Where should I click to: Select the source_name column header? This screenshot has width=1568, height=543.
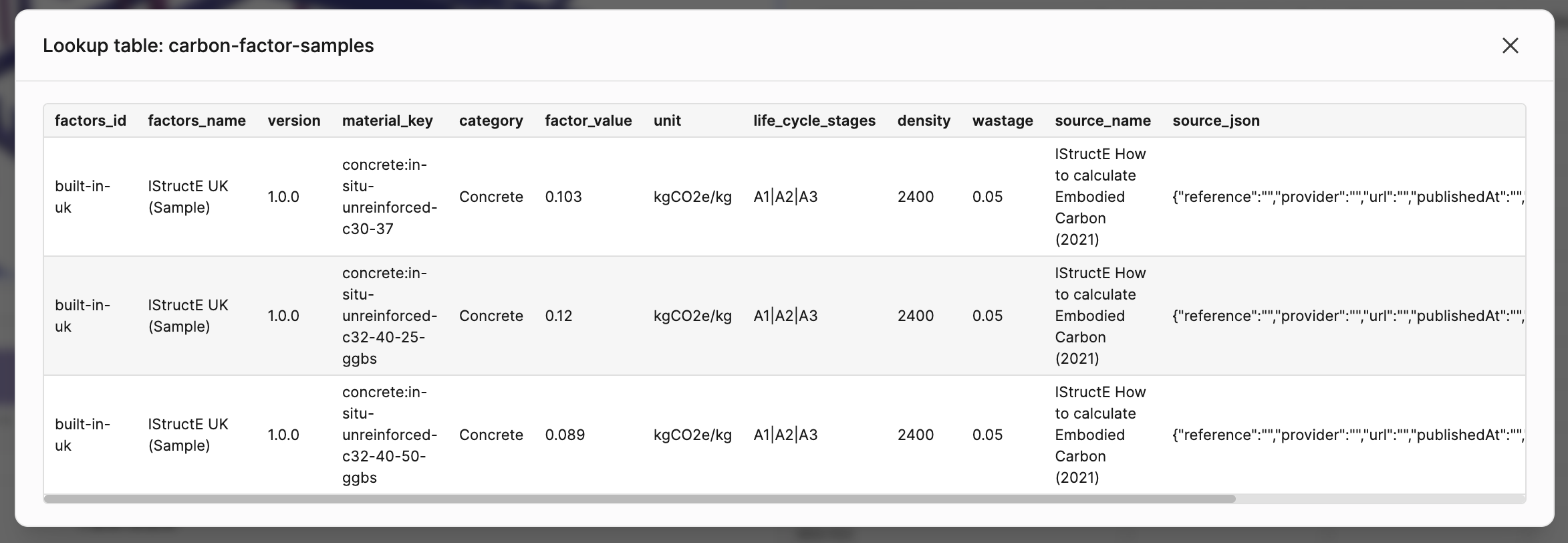(x=1103, y=120)
